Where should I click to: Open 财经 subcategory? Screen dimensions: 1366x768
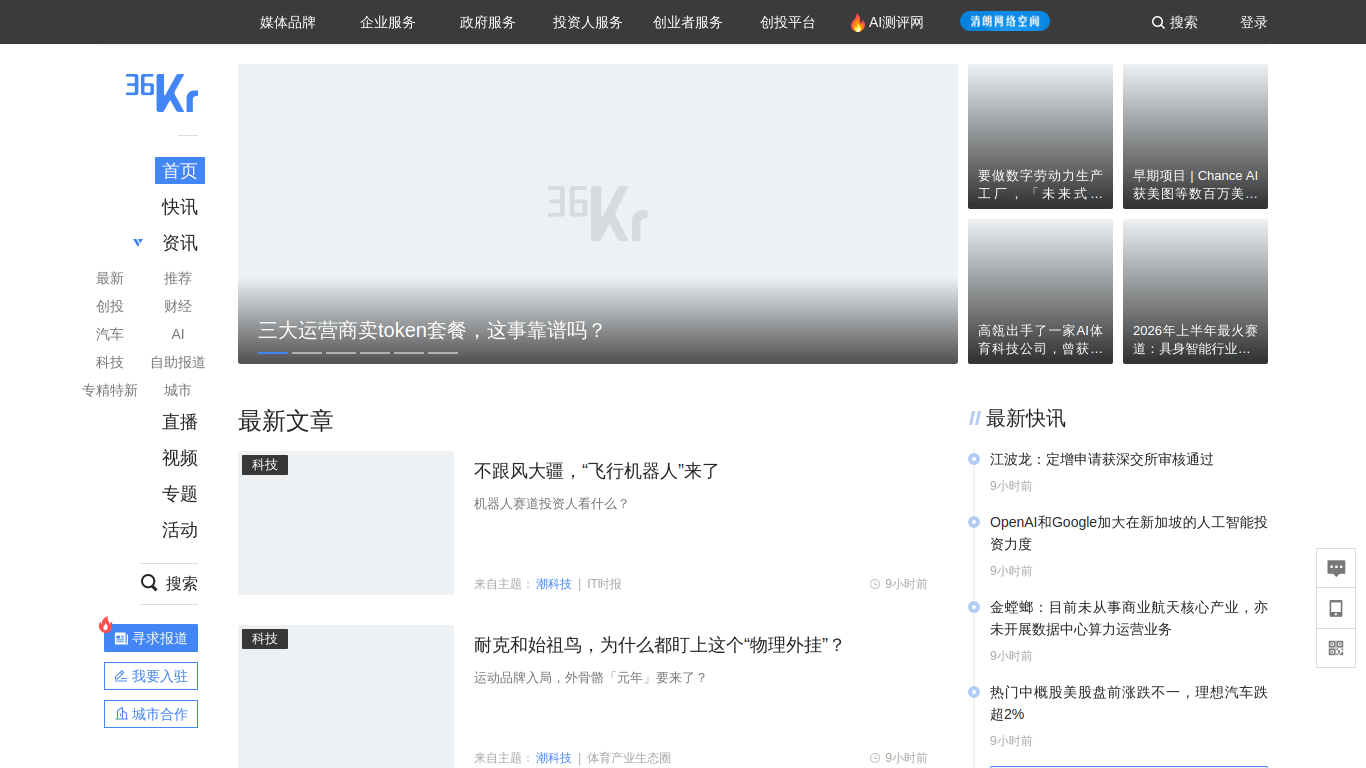point(178,306)
